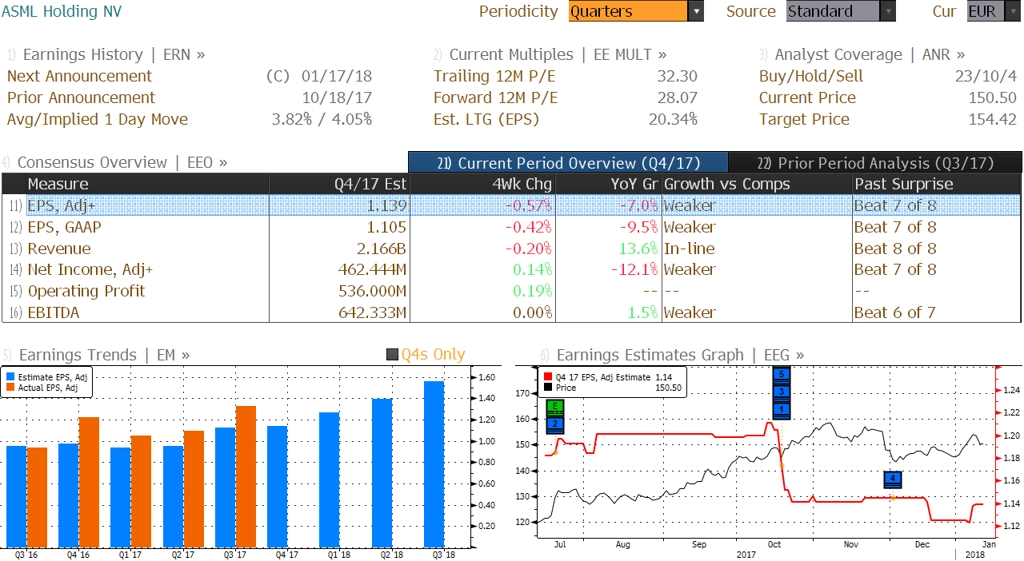Open Current Multiples EE MULT link
Viewport: 1024px width, 561px height.
pyautogui.click(x=558, y=55)
